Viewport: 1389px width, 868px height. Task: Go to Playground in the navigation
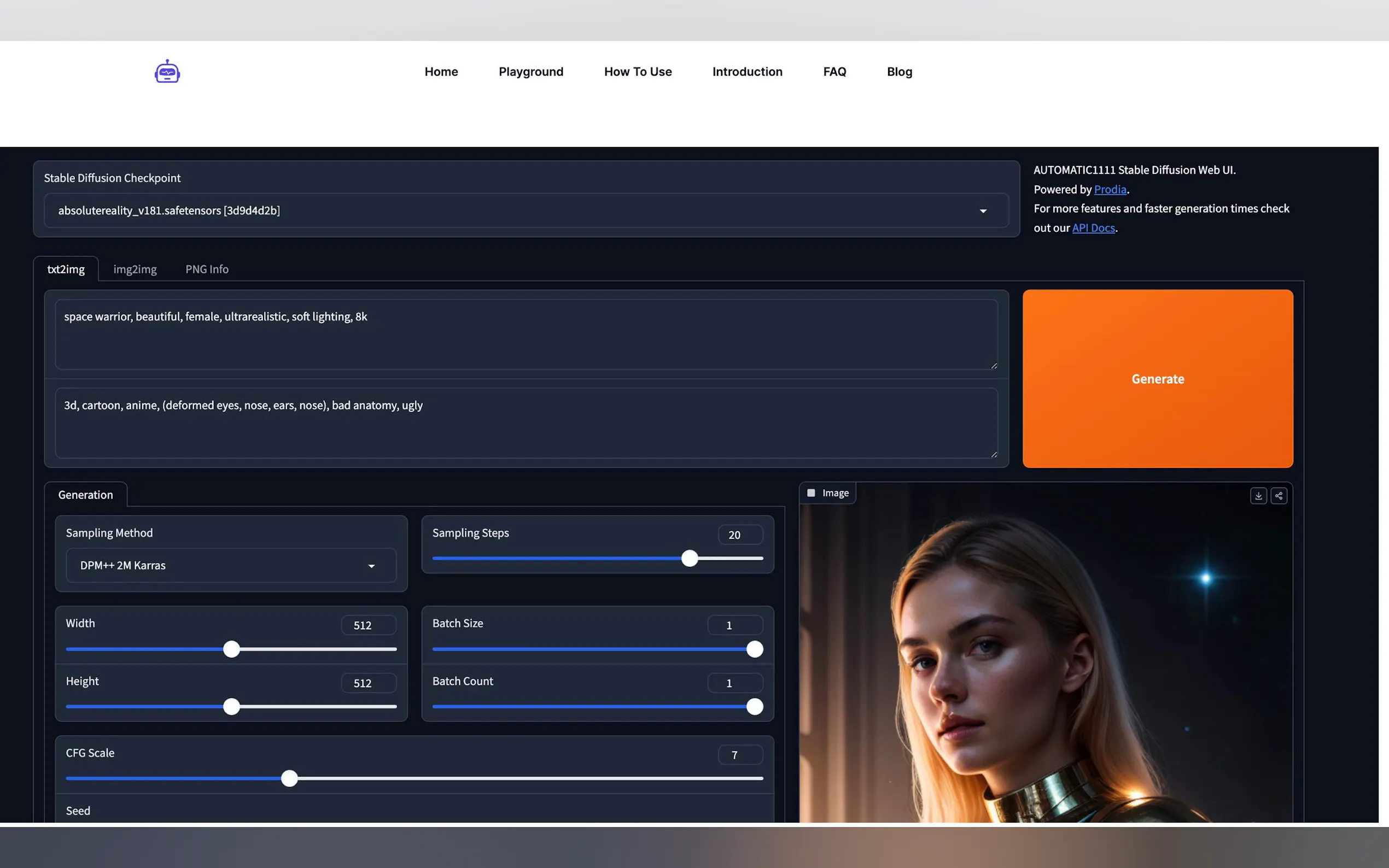click(x=530, y=72)
